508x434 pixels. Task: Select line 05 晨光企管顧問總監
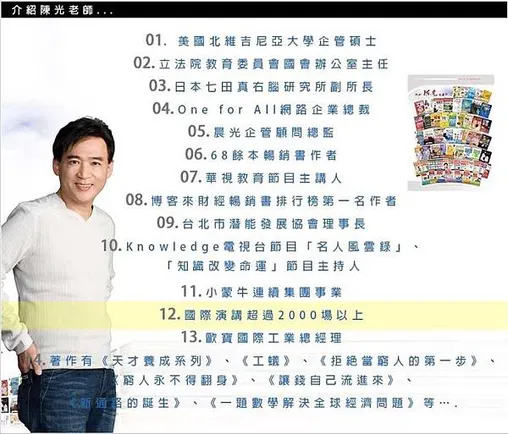point(261,132)
